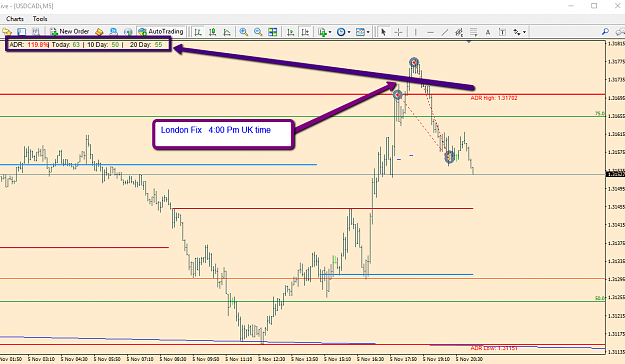Image resolution: width=625 pixels, height=364 pixels.
Task: Select the Text tool (A)
Action: tap(488, 32)
